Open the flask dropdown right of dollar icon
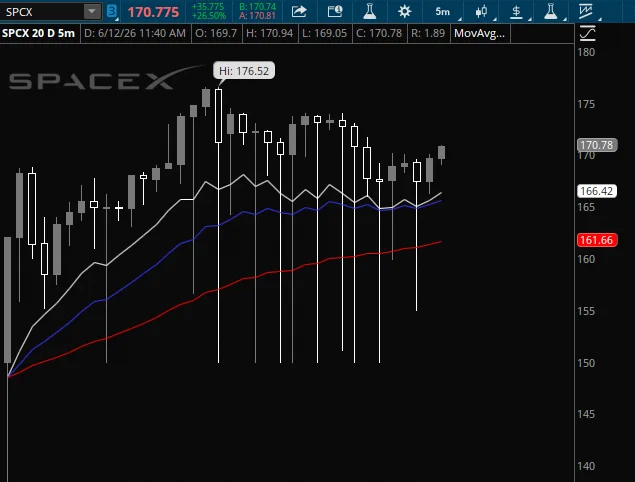Screen dimensions: 635x482 (x=551, y=11)
